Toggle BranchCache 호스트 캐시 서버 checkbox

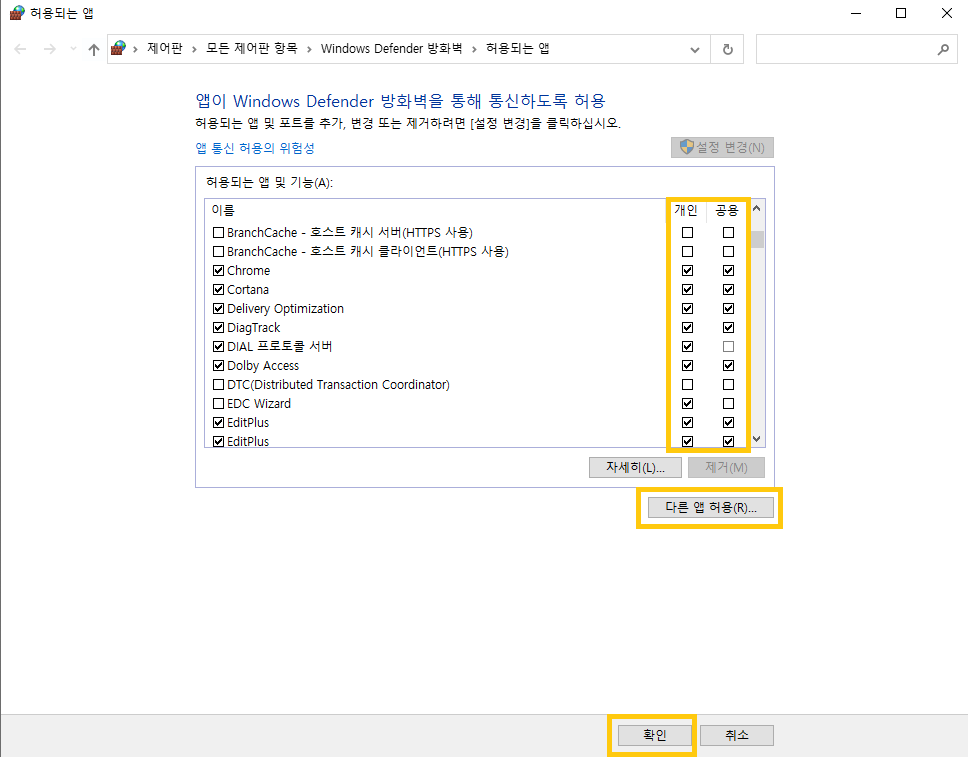click(x=218, y=233)
